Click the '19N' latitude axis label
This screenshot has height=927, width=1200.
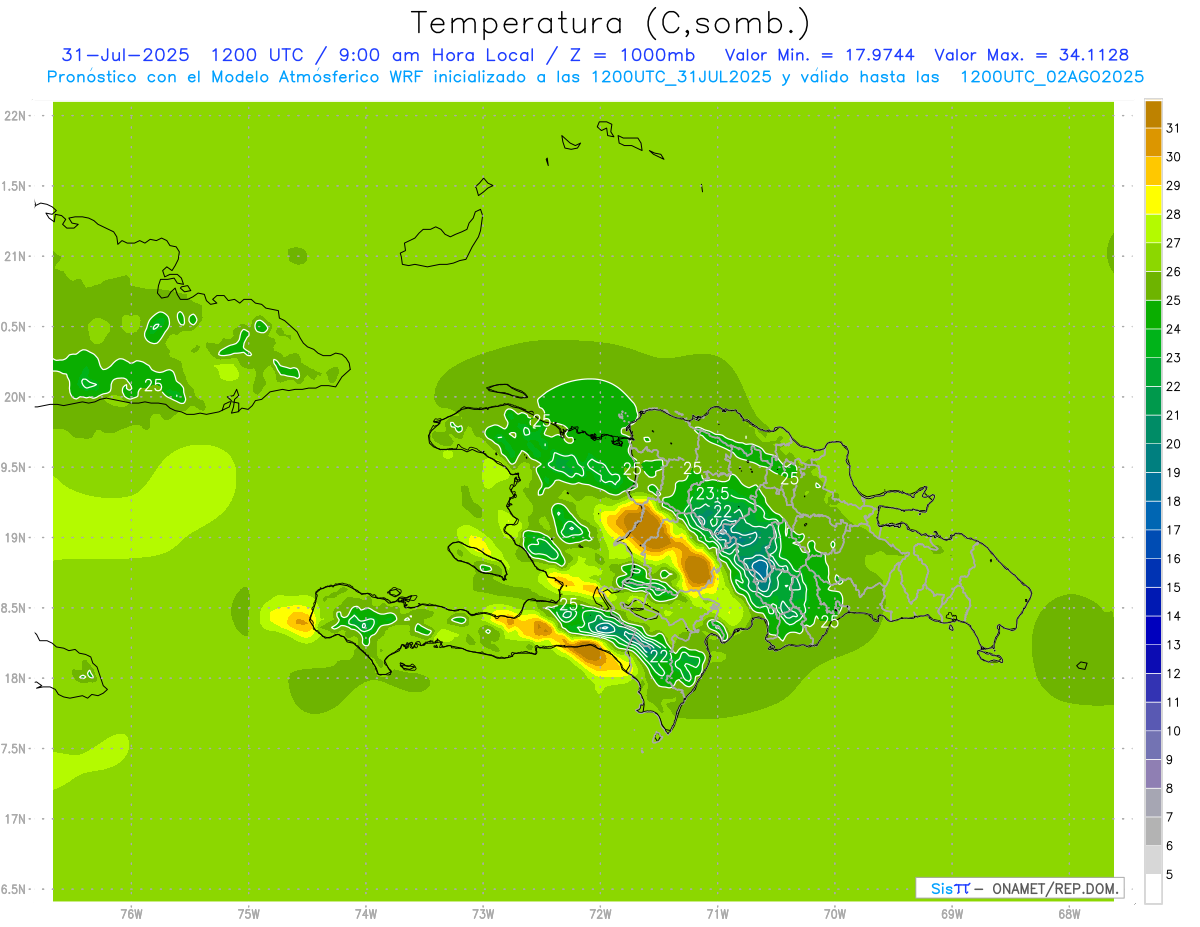tap(15, 538)
